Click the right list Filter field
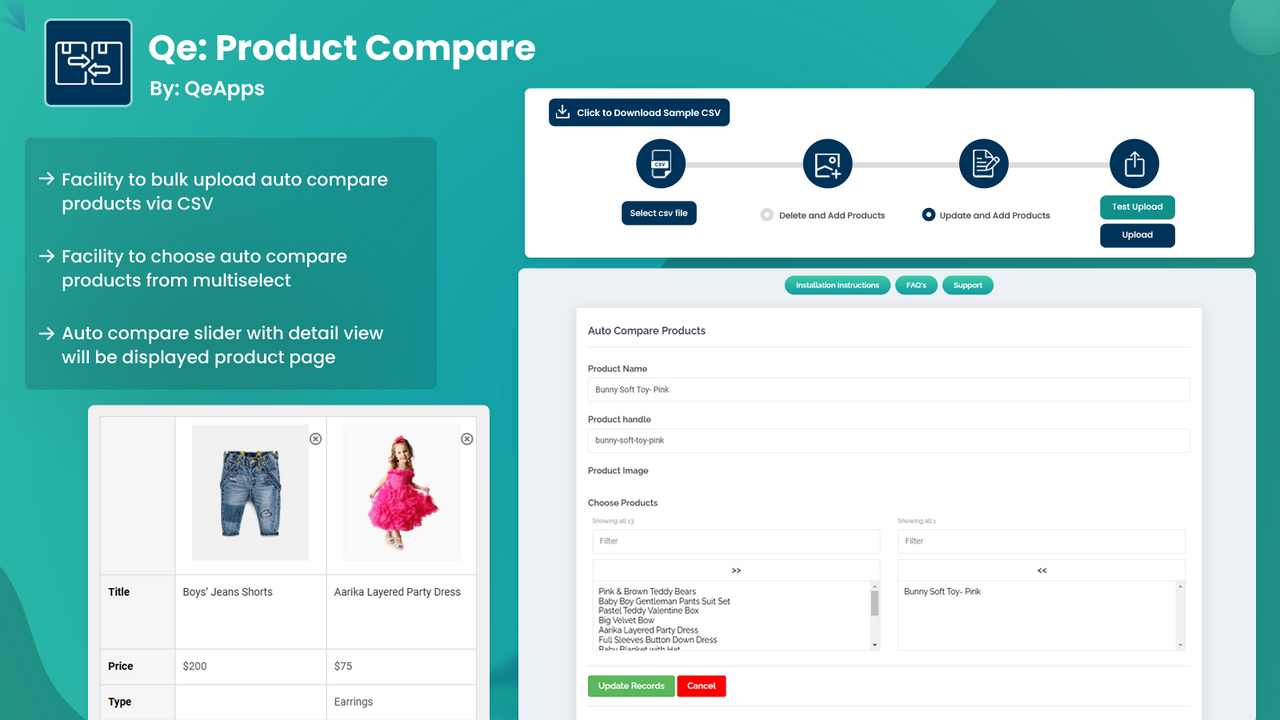The height and width of the screenshot is (720, 1280). (x=1041, y=541)
